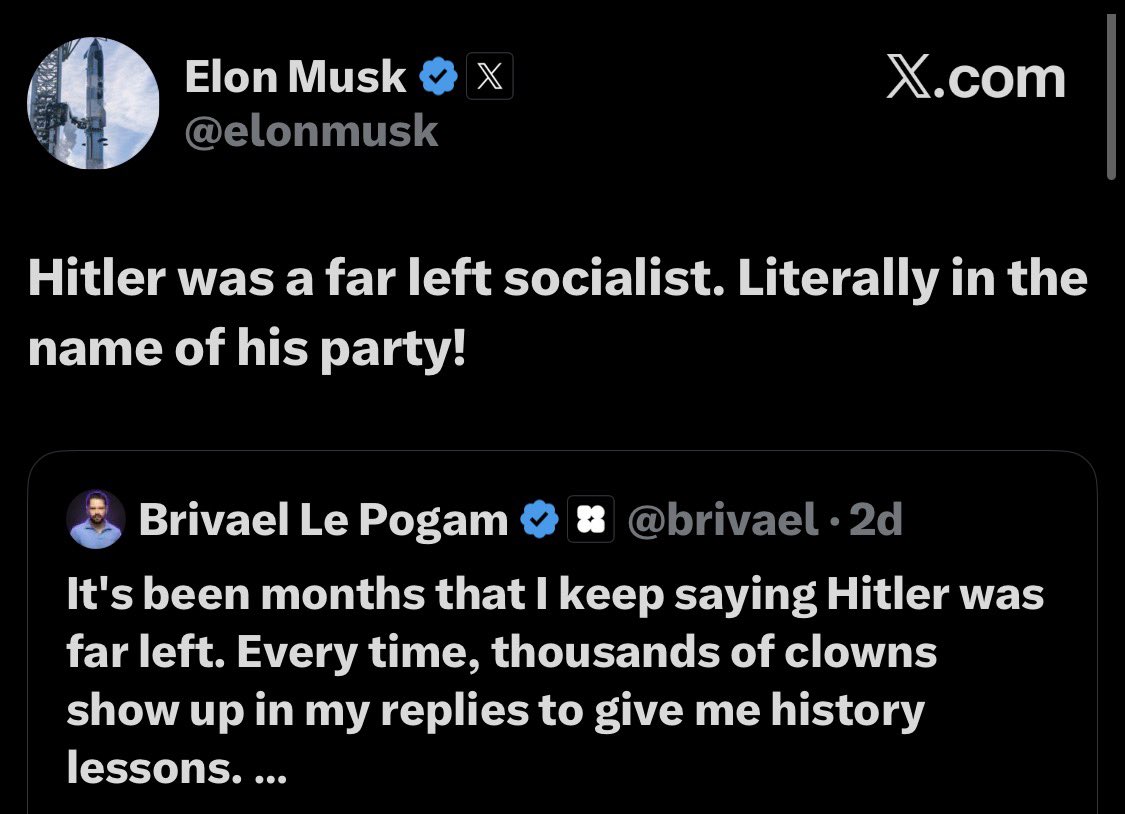
Task: Click the Brivael Le Pogam name
Action: click(x=323, y=519)
